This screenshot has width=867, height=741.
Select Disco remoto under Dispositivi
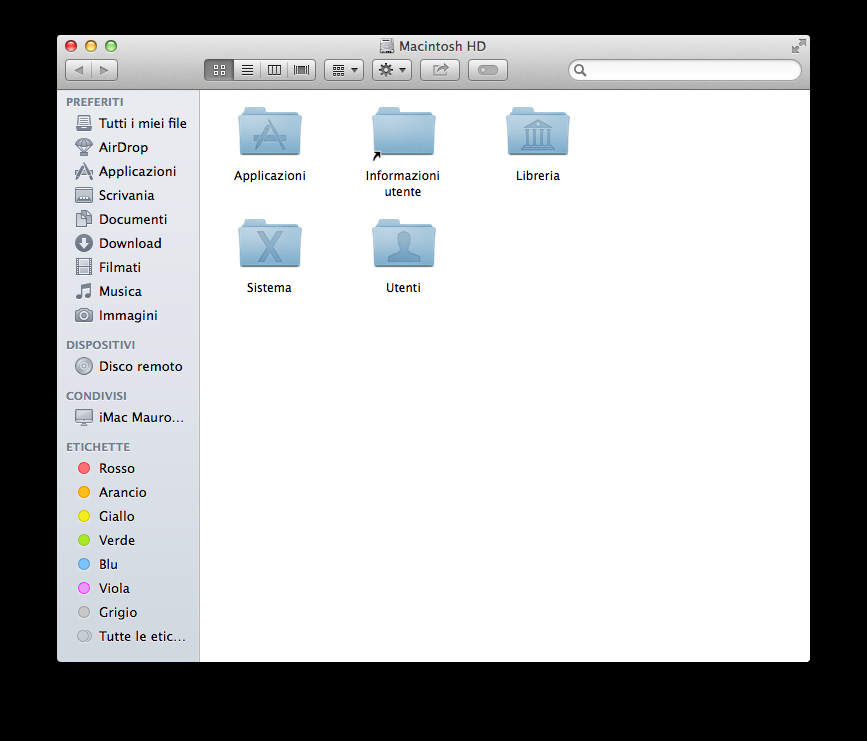140,366
